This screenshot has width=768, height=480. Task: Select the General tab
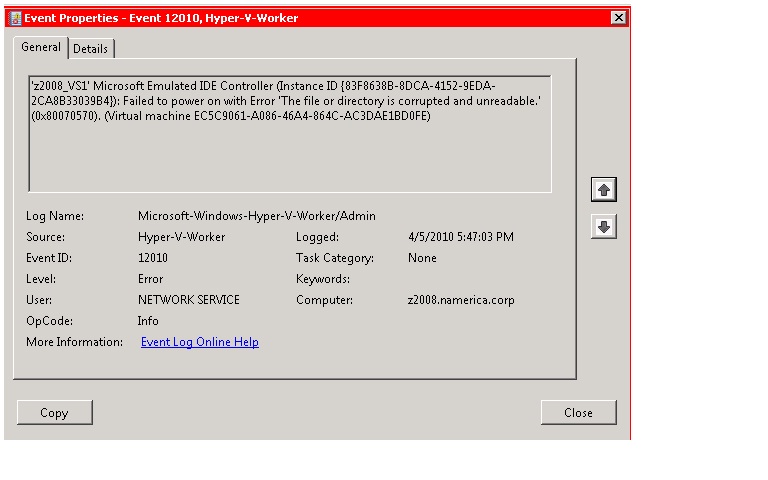(41, 47)
